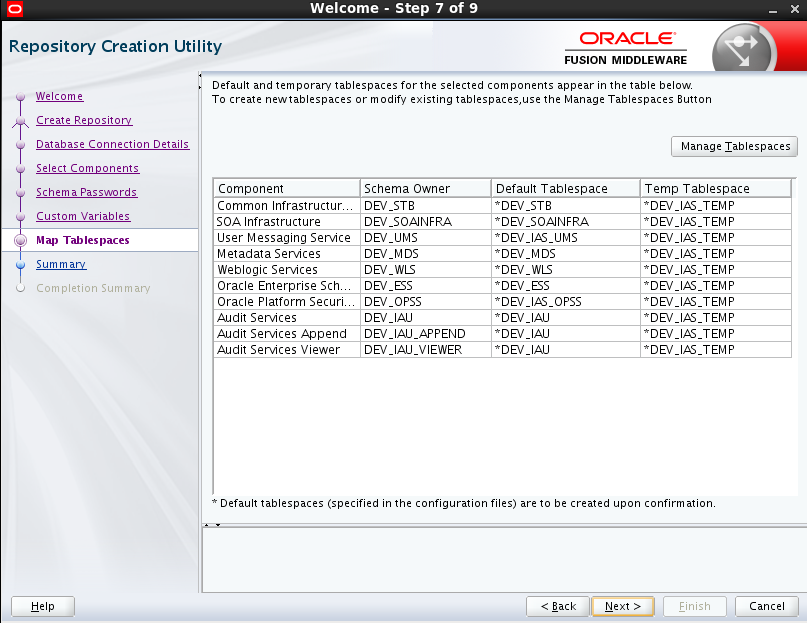This screenshot has width=807, height=623.
Task: Go to the Welcome step
Action: click(x=59, y=96)
